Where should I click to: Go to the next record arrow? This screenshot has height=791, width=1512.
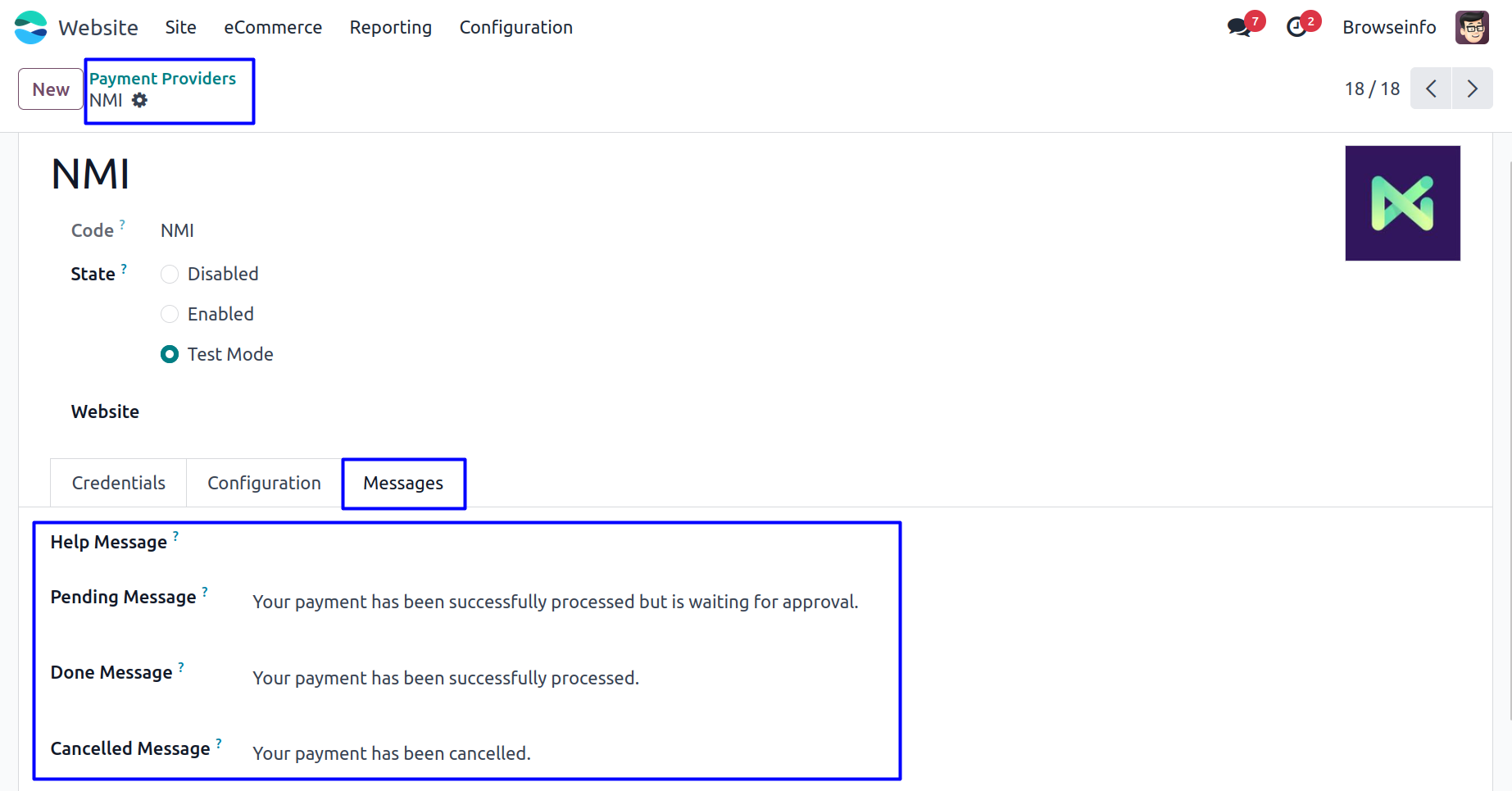[x=1473, y=89]
